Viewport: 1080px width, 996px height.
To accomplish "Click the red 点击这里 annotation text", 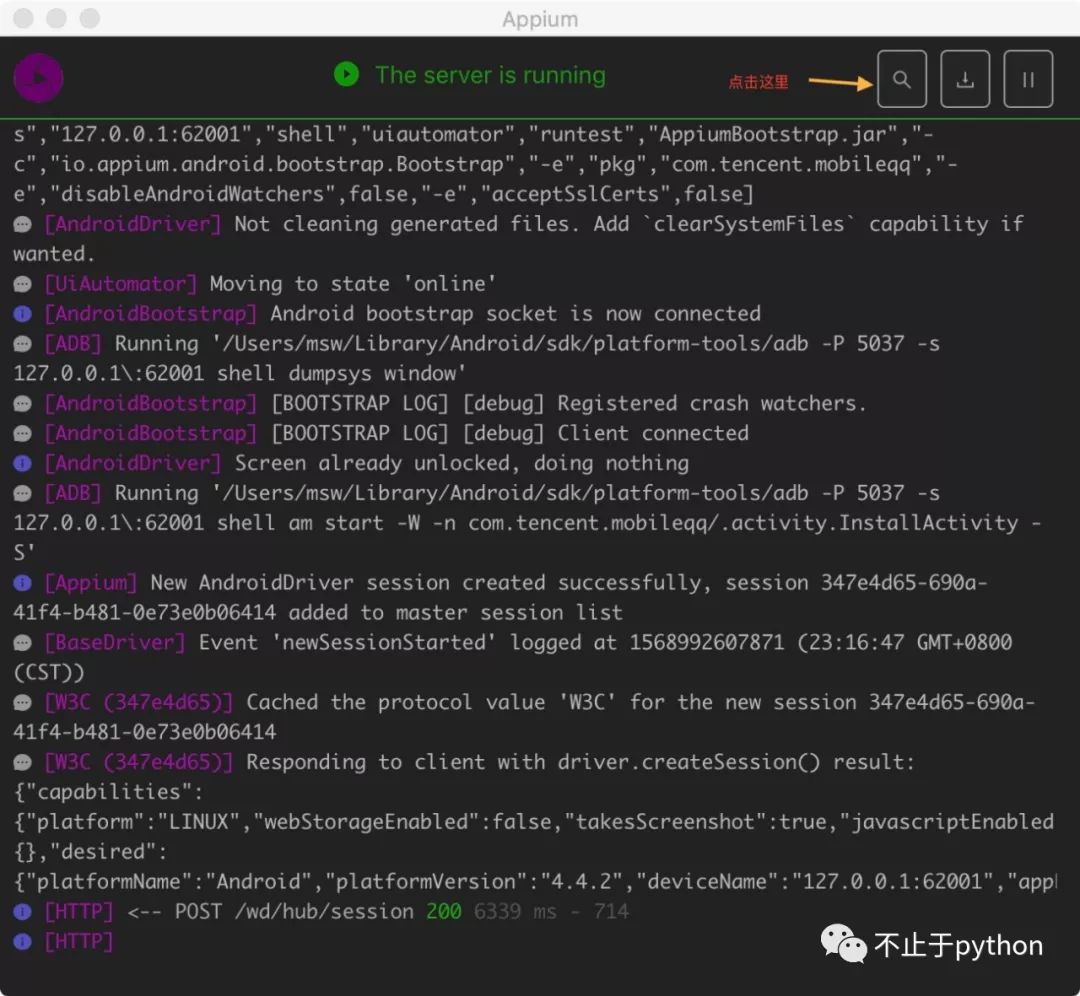I will tap(758, 82).
